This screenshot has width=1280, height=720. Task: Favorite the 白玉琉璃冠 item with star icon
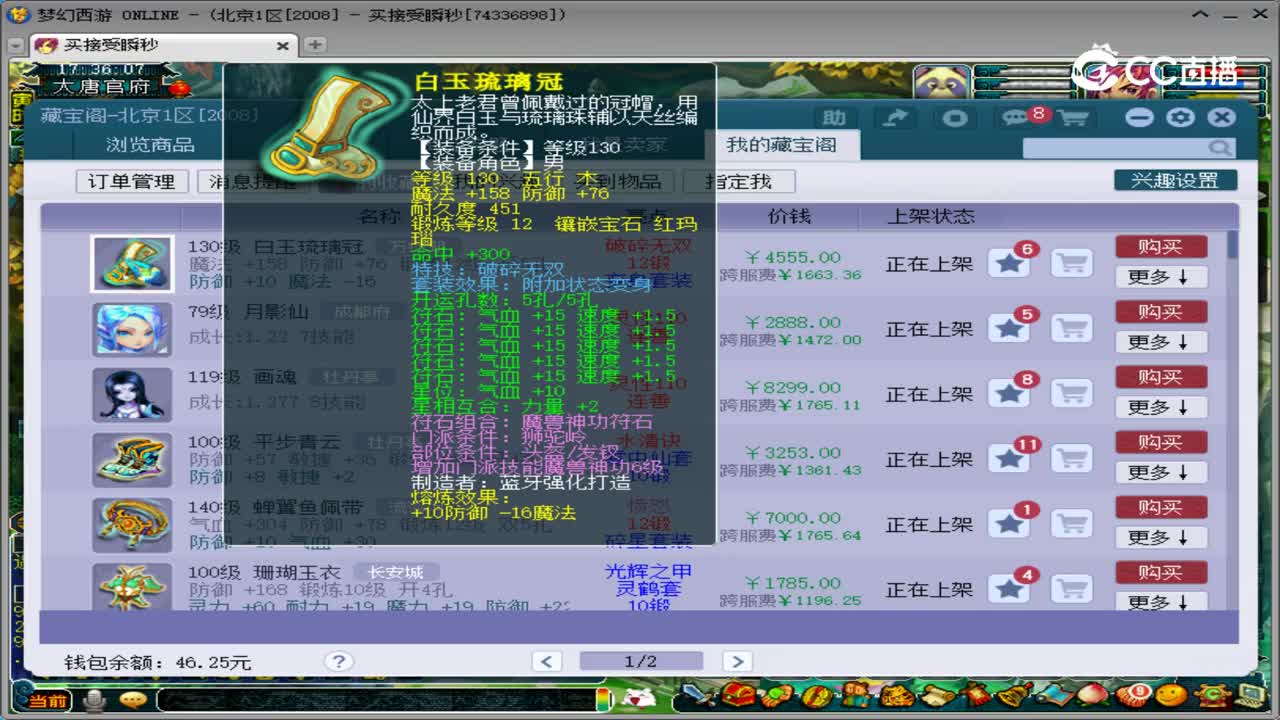tap(1009, 264)
